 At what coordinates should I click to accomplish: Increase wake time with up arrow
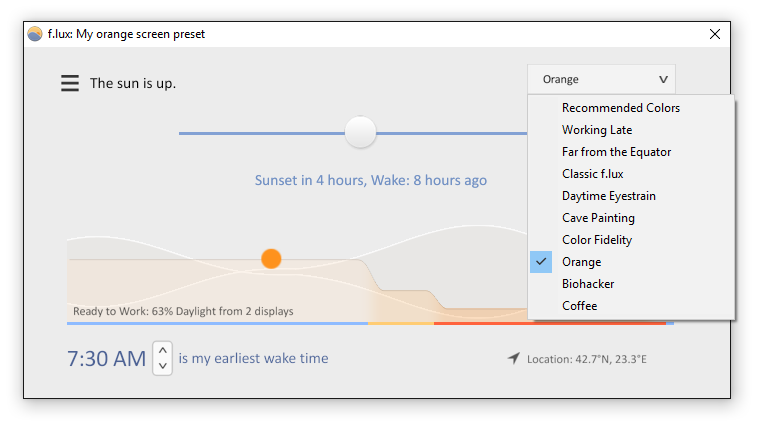click(x=163, y=350)
